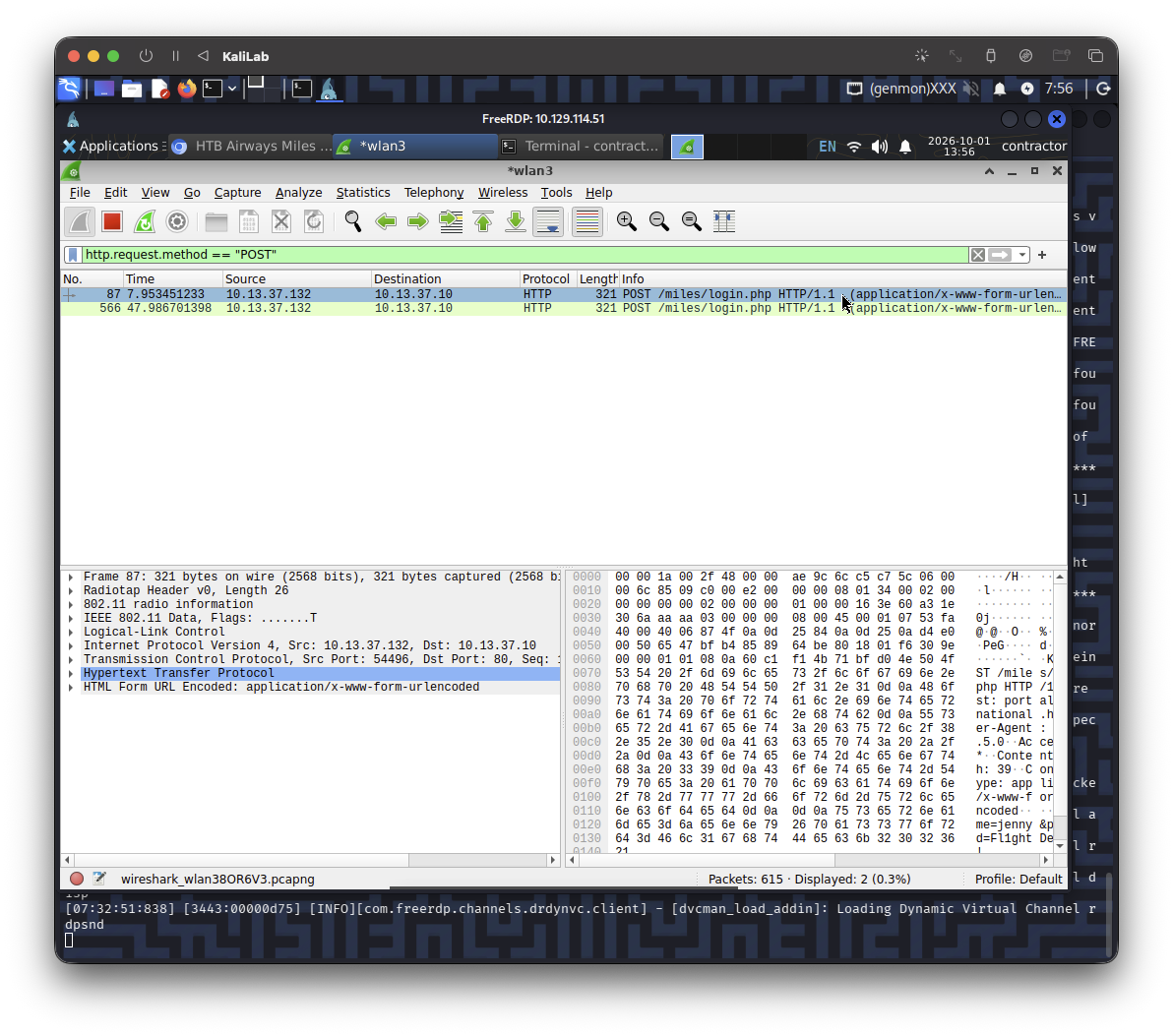
Task: Click Resize columns to fit content icon
Action: (724, 221)
